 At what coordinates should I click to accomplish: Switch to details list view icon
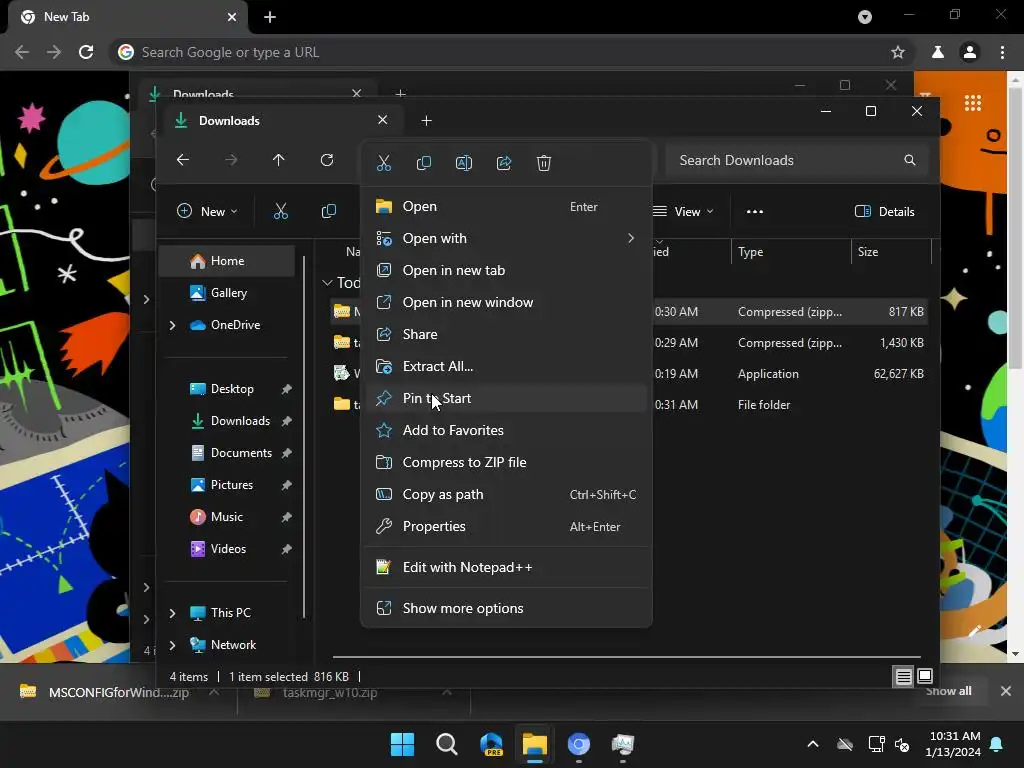coord(903,677)
